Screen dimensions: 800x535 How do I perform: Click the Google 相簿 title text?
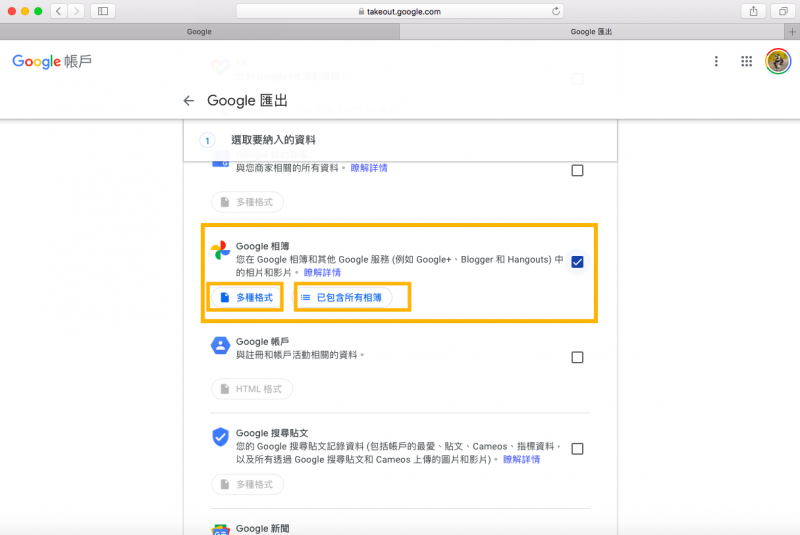262,246
